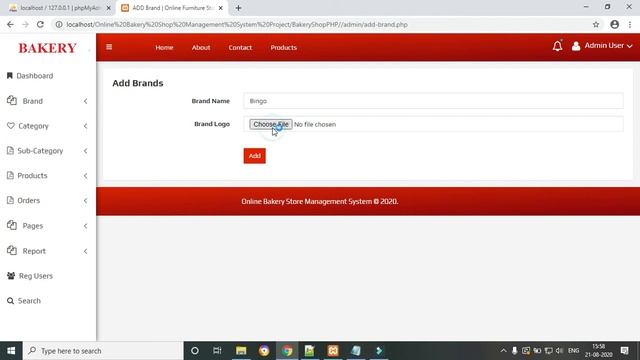Open Task View on the taskbar

217,351
